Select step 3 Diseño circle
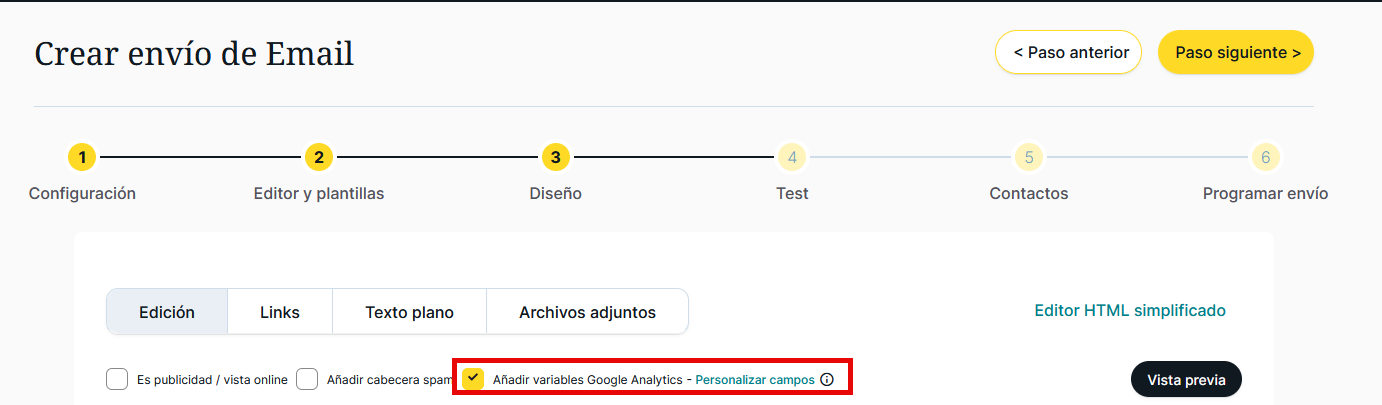Screen dimensions: 1382x405 click(555, 157)
